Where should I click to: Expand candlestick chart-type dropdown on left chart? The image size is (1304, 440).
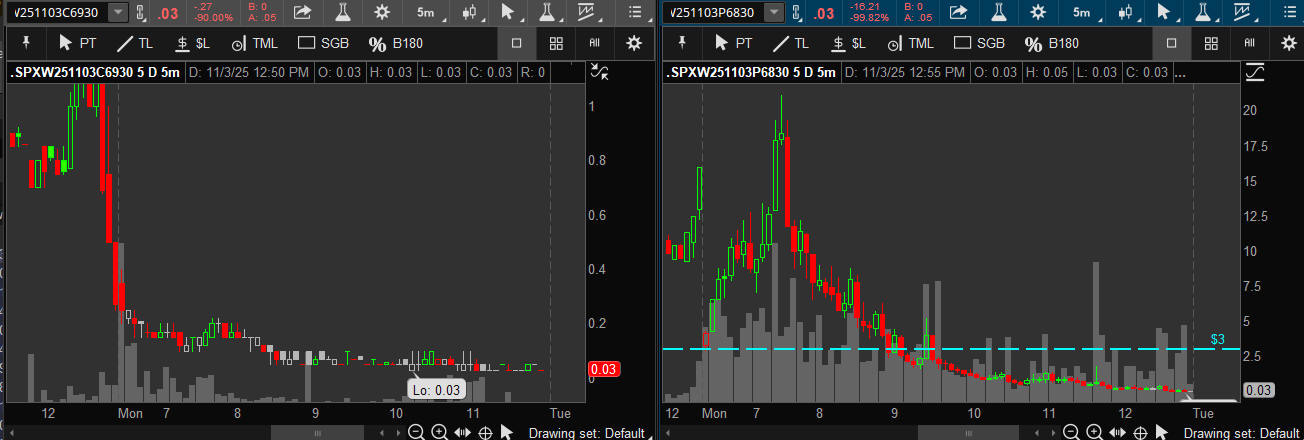tap(469, 12)
